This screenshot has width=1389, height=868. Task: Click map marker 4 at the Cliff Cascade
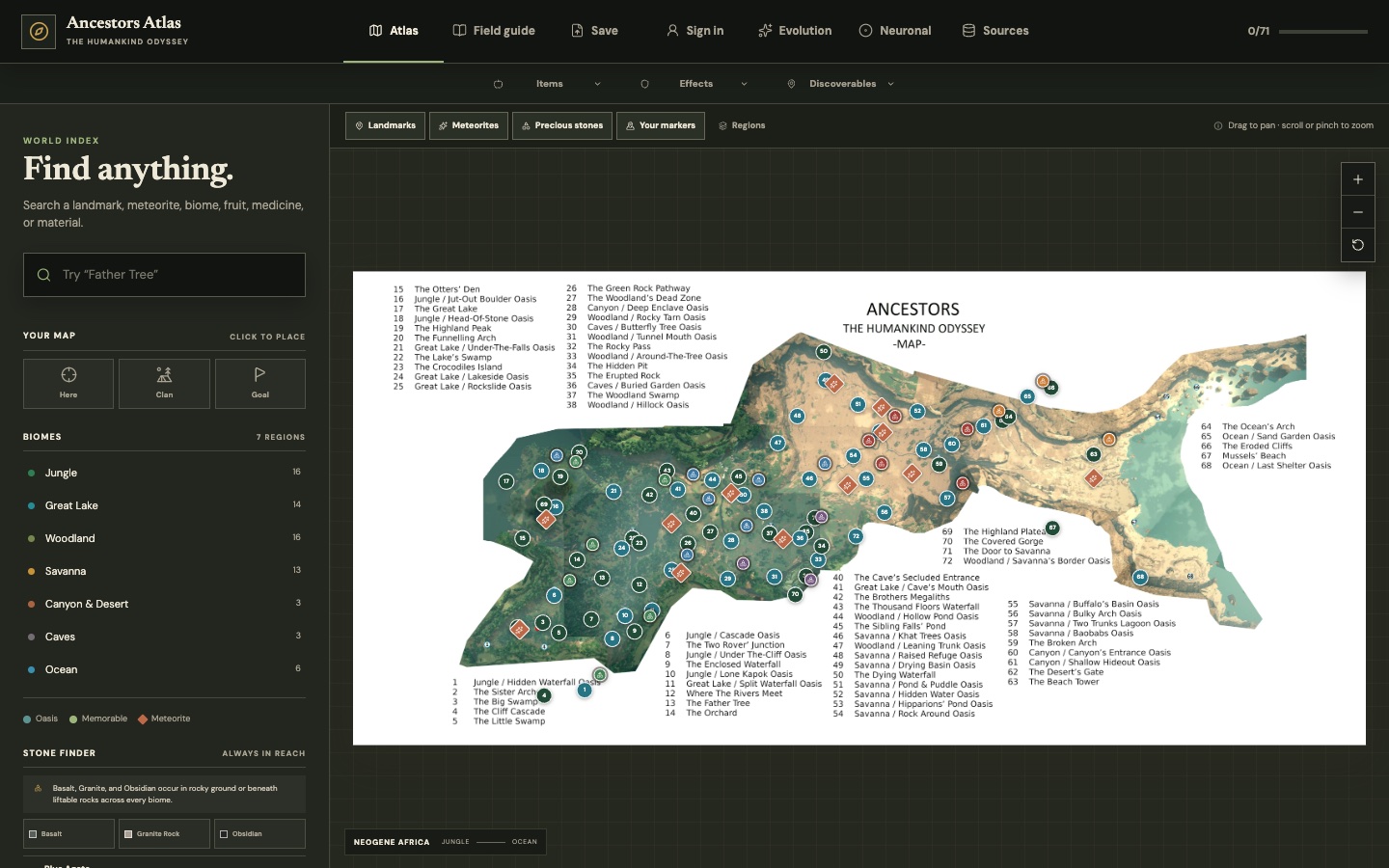point(544,694)
